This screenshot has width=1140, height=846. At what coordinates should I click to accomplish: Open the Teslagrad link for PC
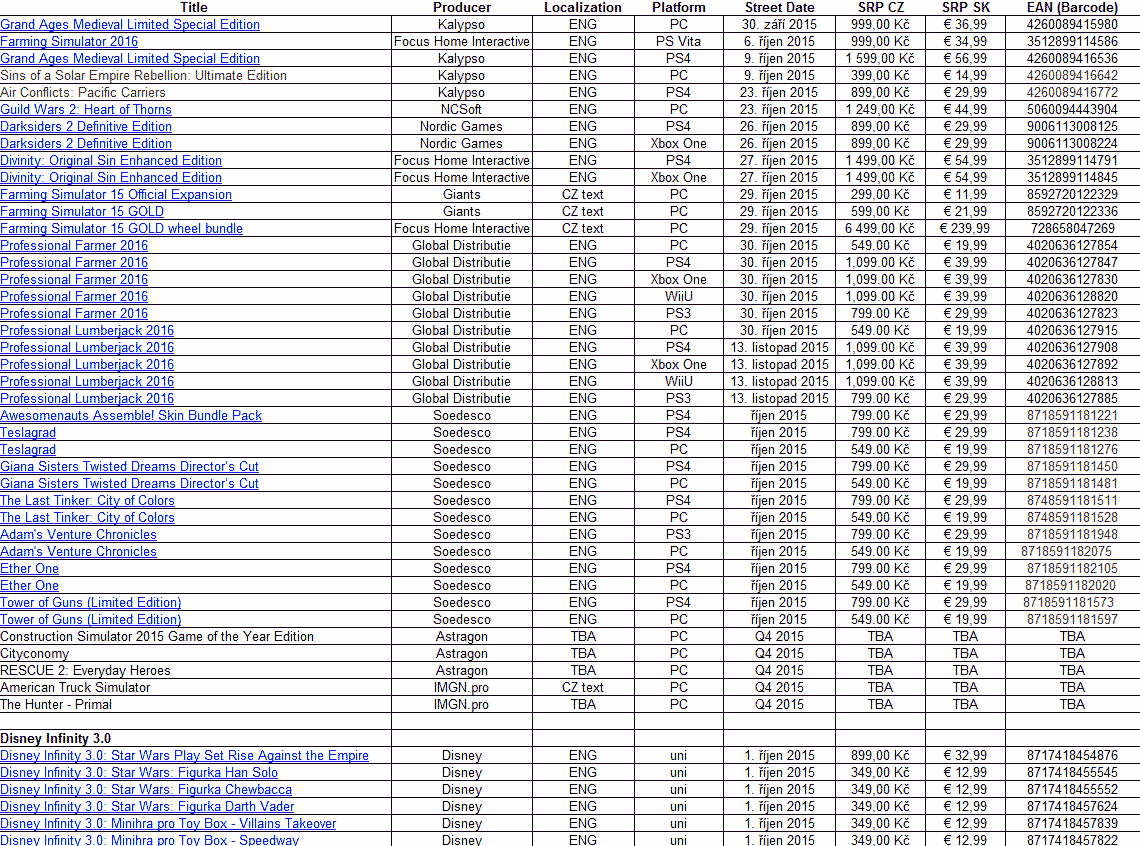28,450
